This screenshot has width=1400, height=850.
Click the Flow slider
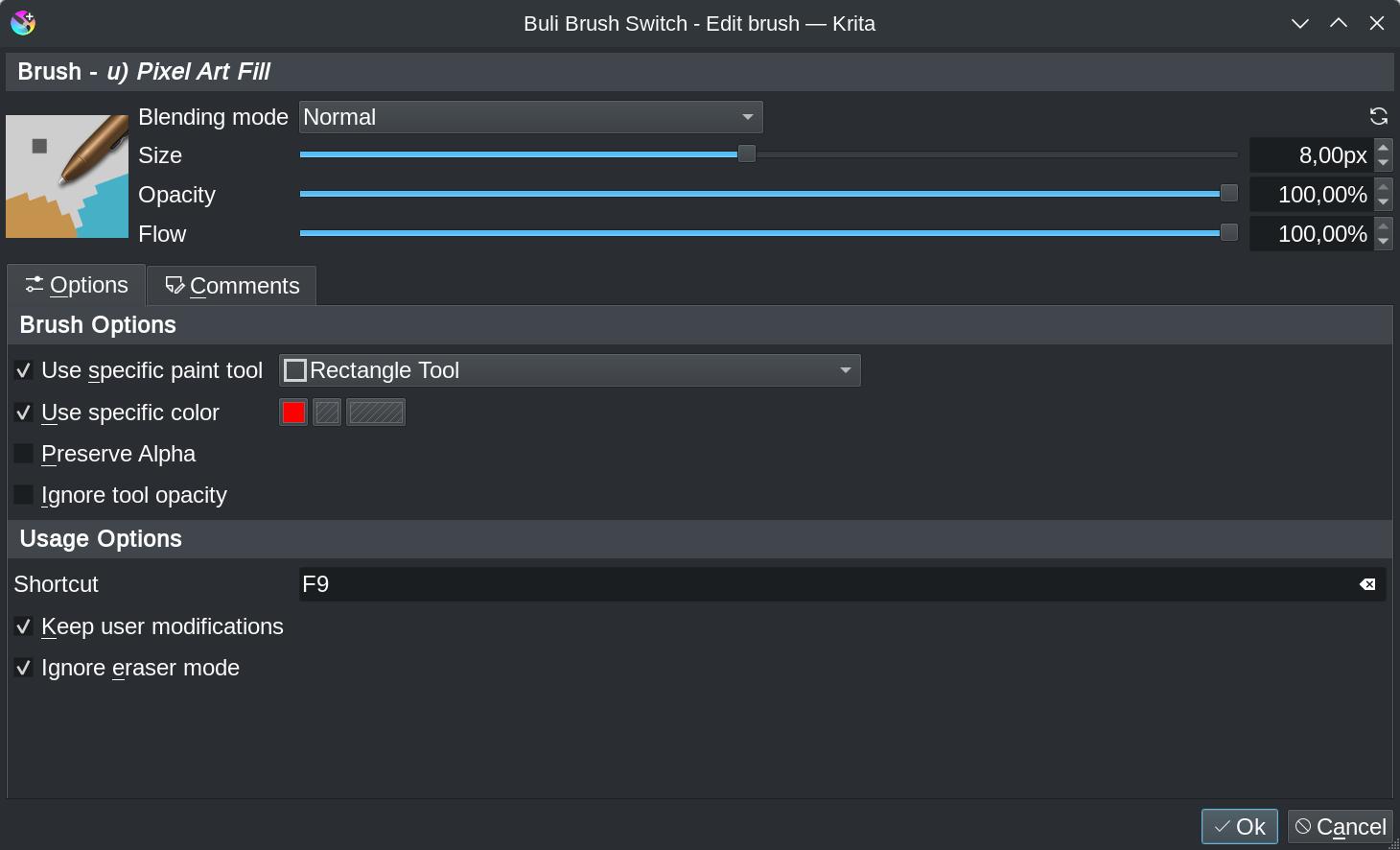pyautogui.click(x=769, y=233)
